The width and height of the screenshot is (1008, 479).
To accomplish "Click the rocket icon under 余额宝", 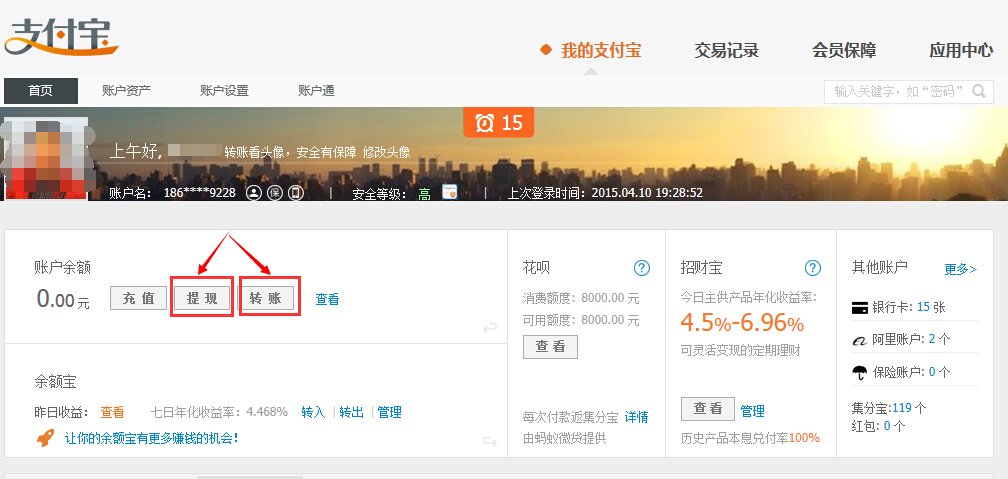I will [x=45, y=438].
